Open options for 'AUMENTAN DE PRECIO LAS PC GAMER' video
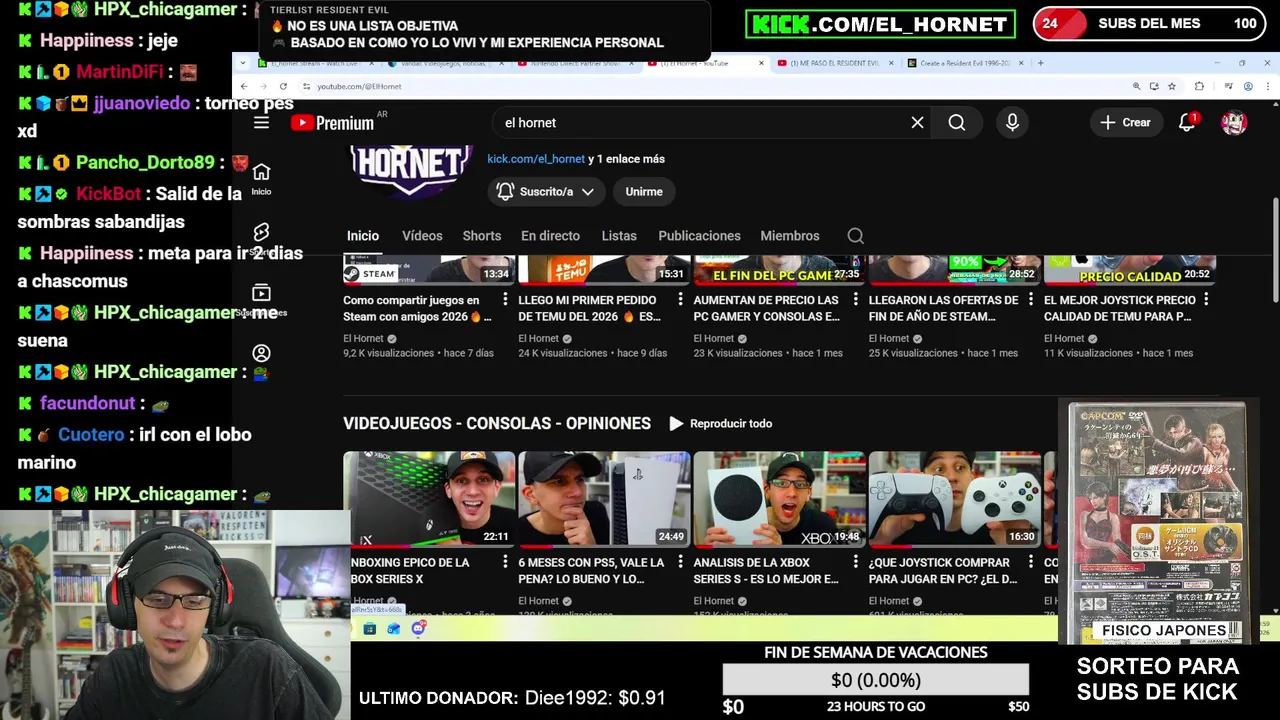The width and height of the screenshot is (1280, 720). pyautogui.click(x=855, y=300)
